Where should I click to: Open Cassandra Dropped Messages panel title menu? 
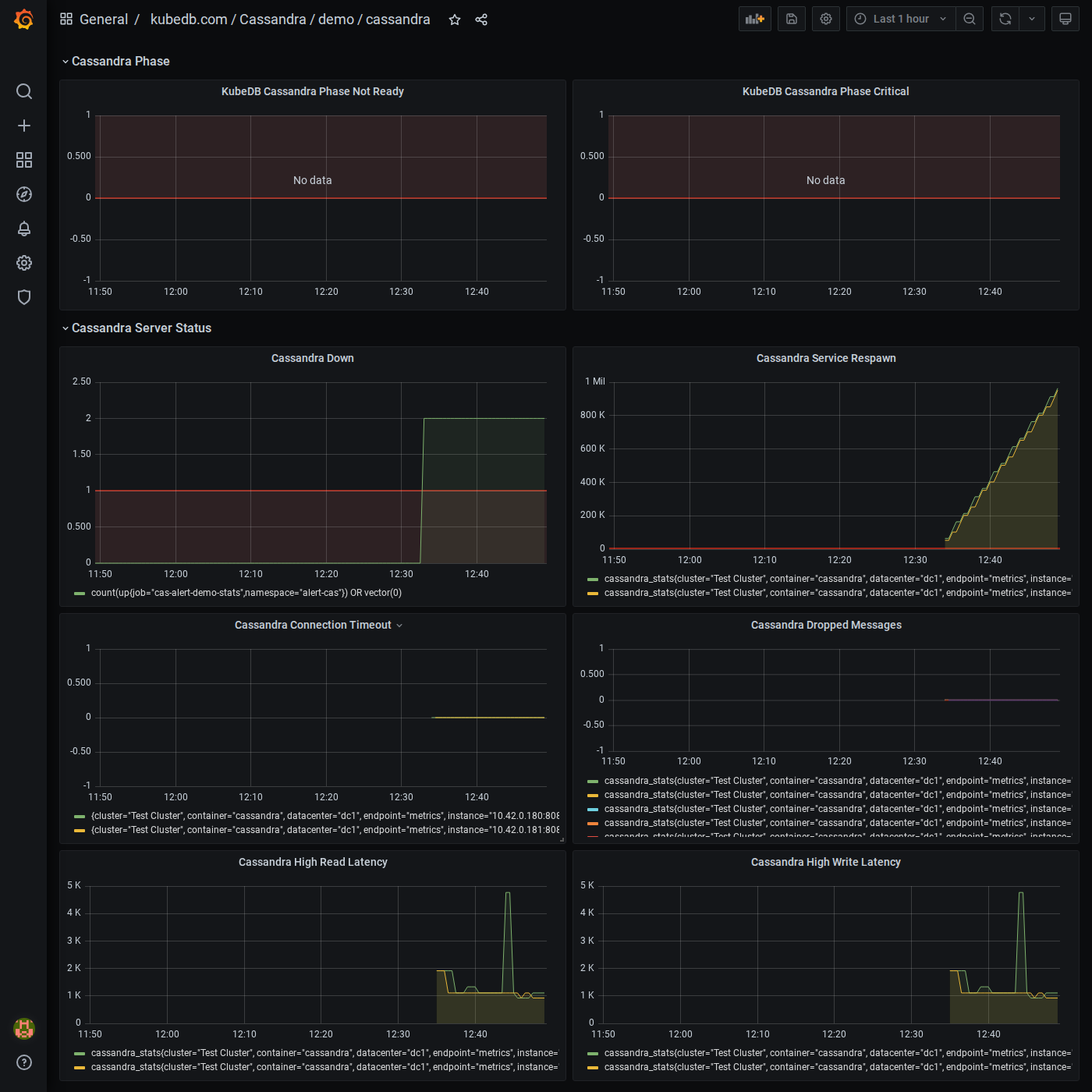(826, 625)
